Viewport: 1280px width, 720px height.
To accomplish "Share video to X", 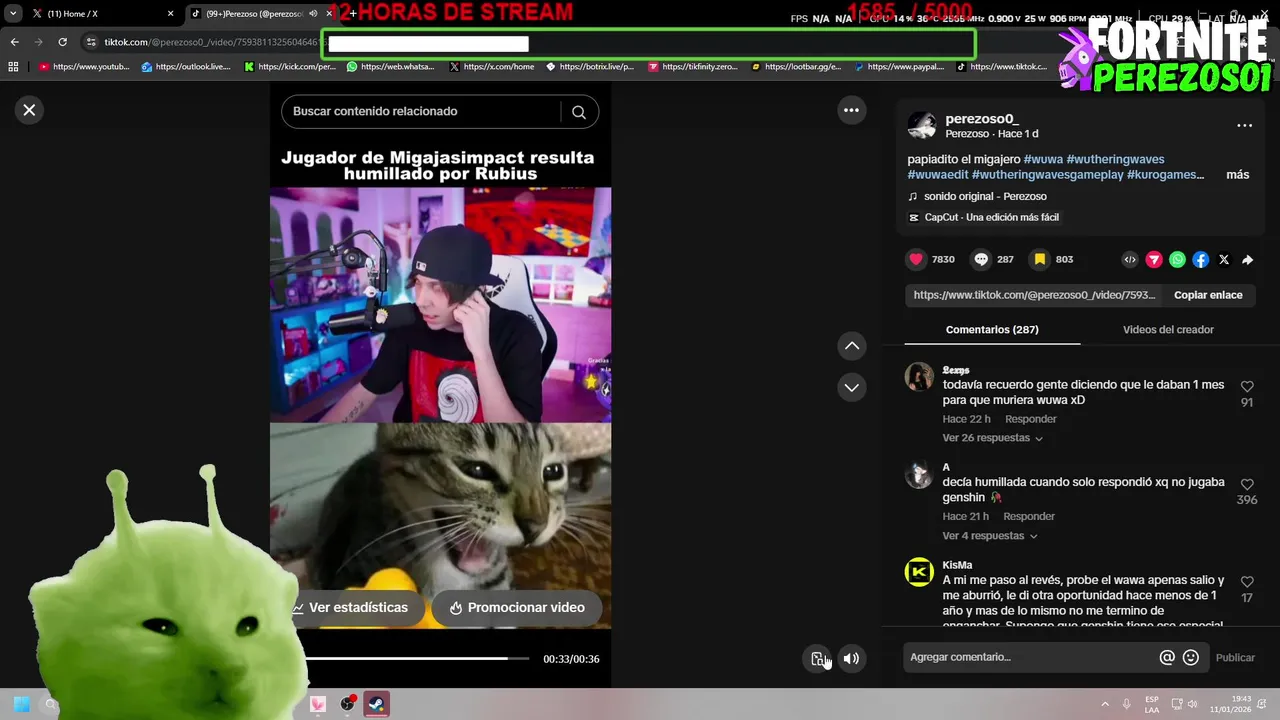I will [1224, 259].
